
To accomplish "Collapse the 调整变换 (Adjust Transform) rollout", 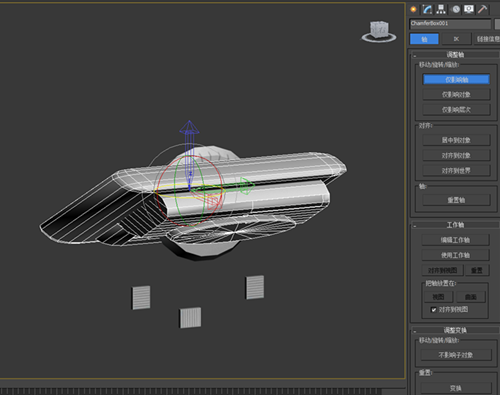I will (x=455, y=330).
